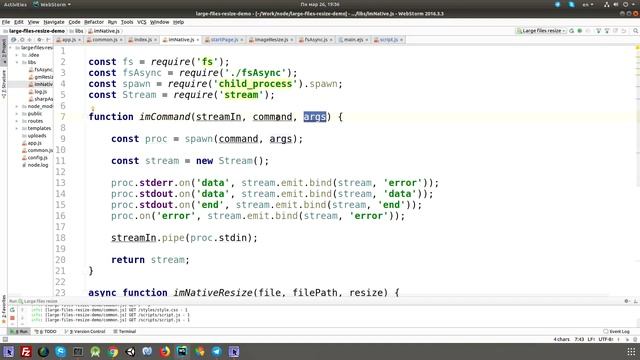Click the UTF-8 encoding in status bar
This screenshot has width=640, height=360.
pos(606,339)
